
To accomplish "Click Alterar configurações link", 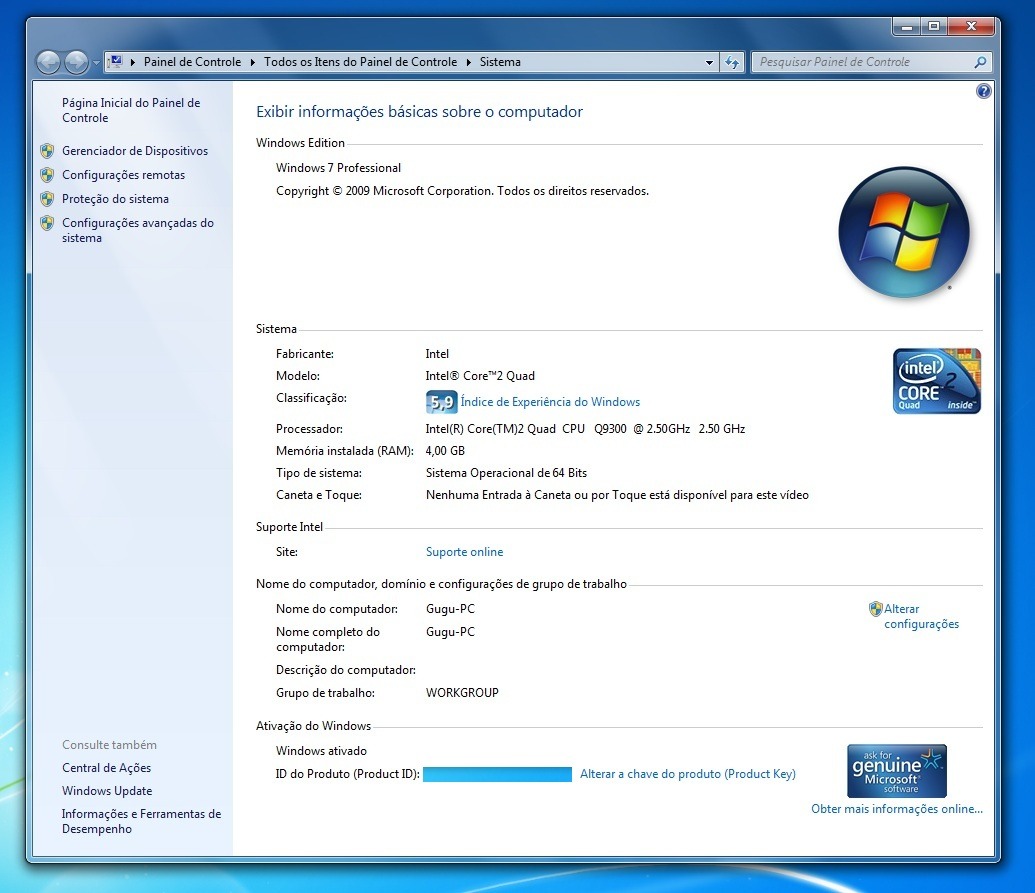I will click(x=921, y=616).
